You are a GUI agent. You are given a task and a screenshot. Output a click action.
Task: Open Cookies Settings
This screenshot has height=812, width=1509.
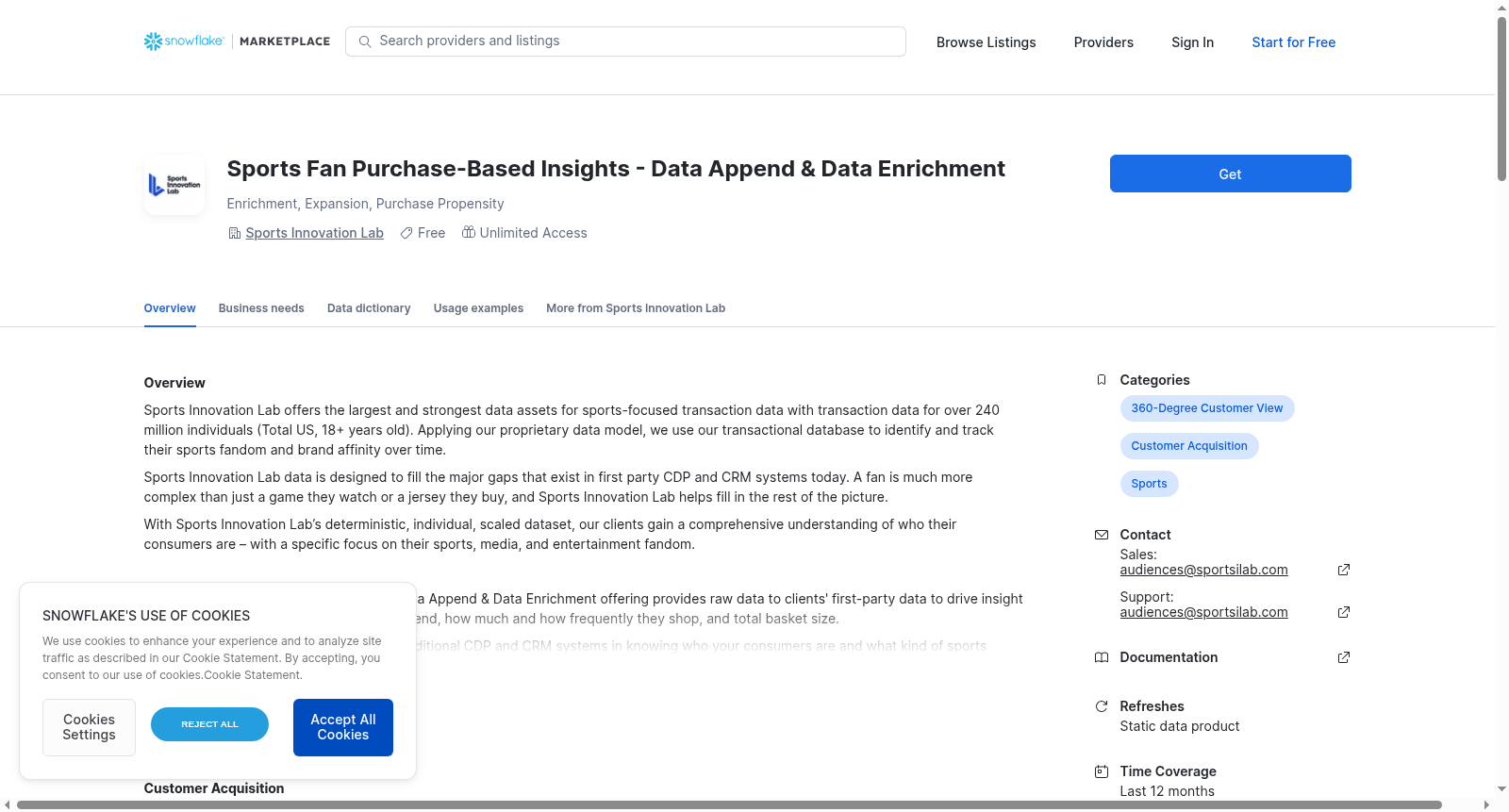tap(89, 727)
